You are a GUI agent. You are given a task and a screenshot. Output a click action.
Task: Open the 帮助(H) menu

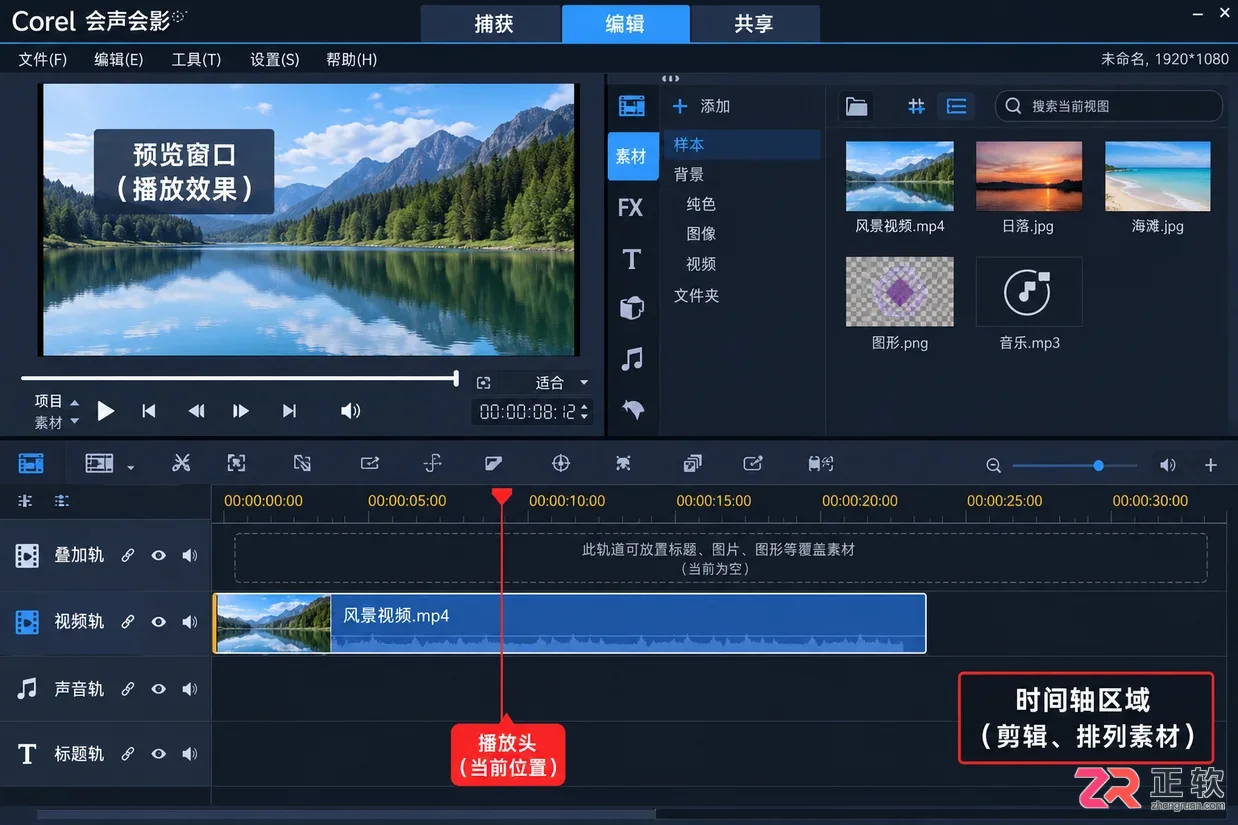click(351, 59)
